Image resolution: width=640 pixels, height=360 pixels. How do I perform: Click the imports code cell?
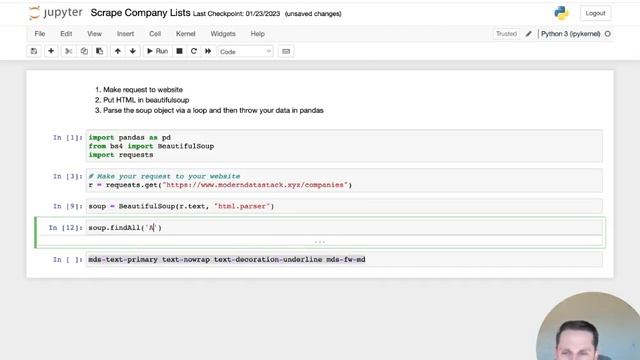(x=344, y=146)
